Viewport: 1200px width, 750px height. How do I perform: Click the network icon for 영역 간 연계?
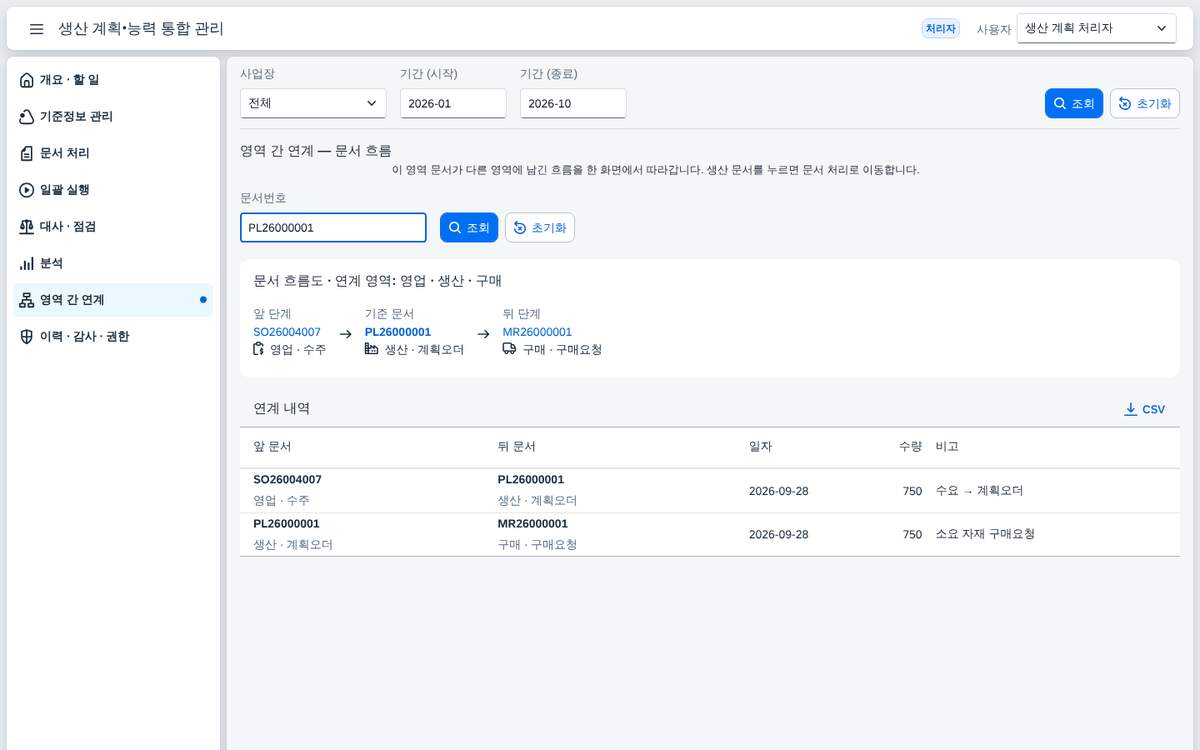27,300
